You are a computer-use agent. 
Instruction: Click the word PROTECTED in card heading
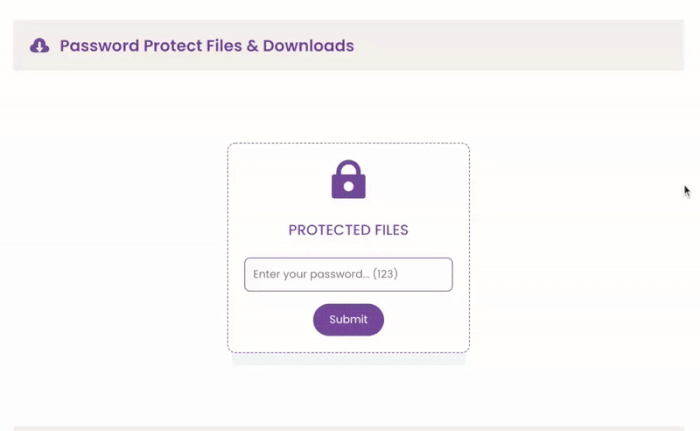329,230
